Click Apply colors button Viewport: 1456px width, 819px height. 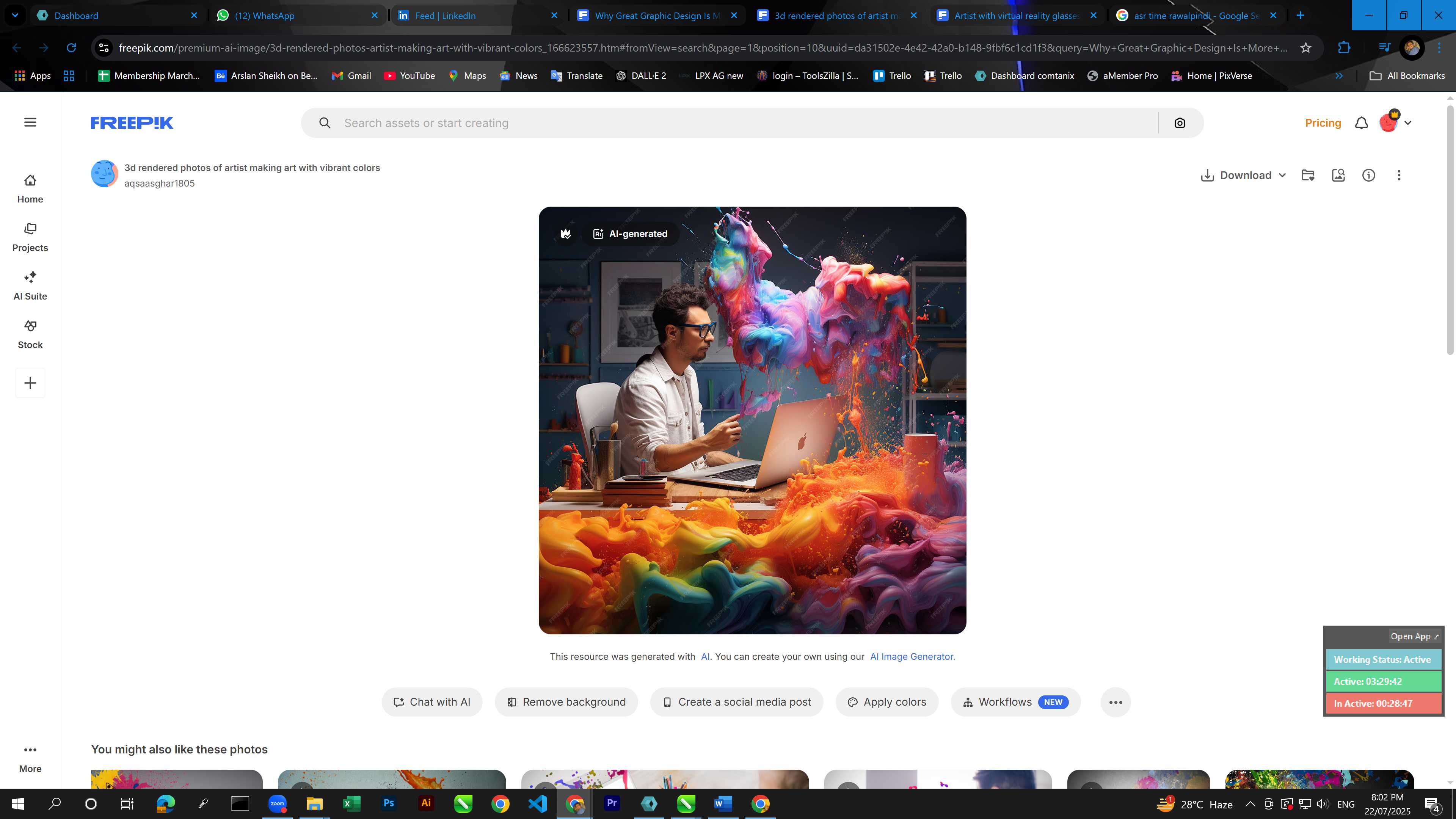[887, 702]
